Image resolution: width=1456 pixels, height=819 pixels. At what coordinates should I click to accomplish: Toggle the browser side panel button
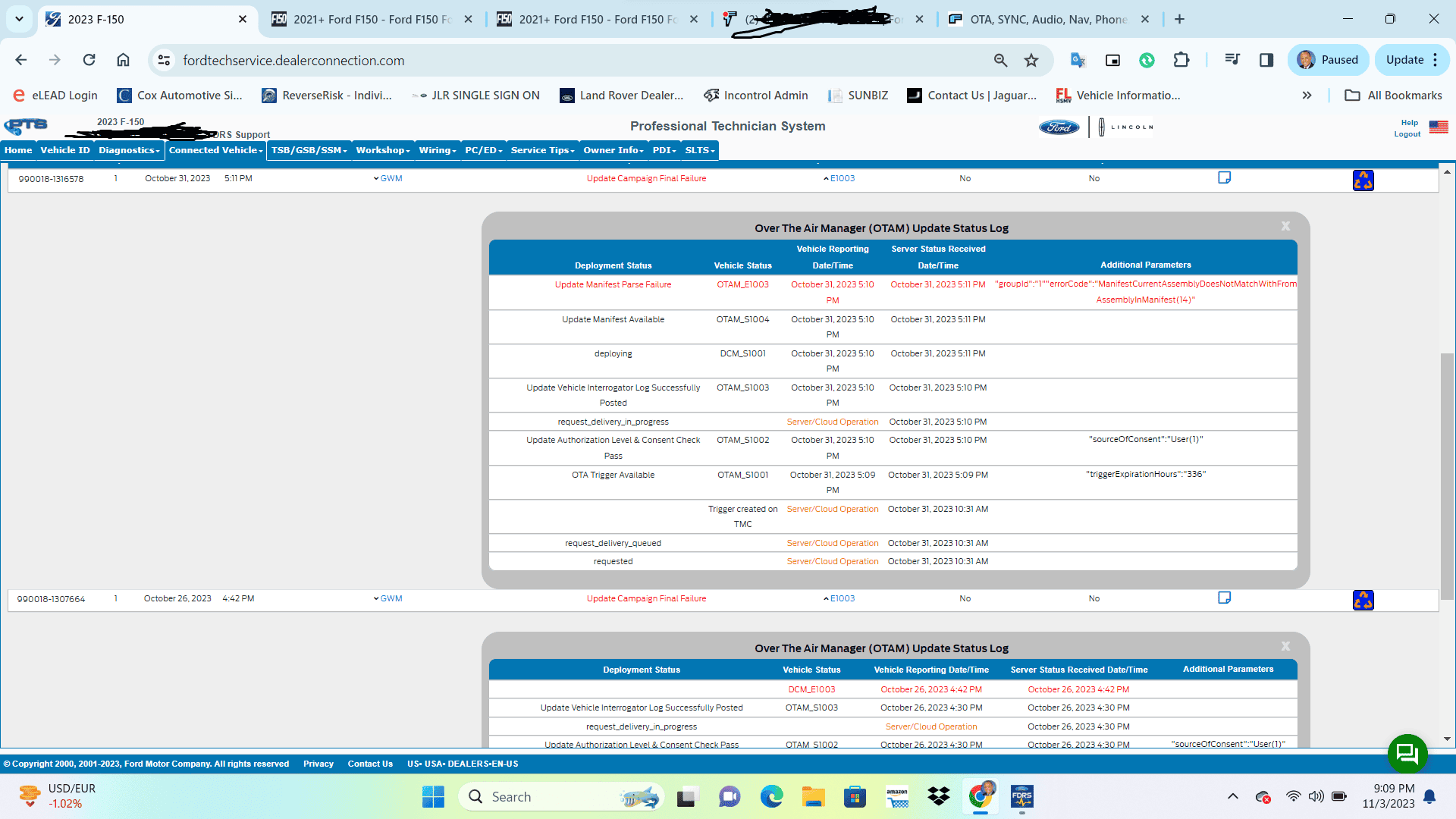tap(1266, 60)
